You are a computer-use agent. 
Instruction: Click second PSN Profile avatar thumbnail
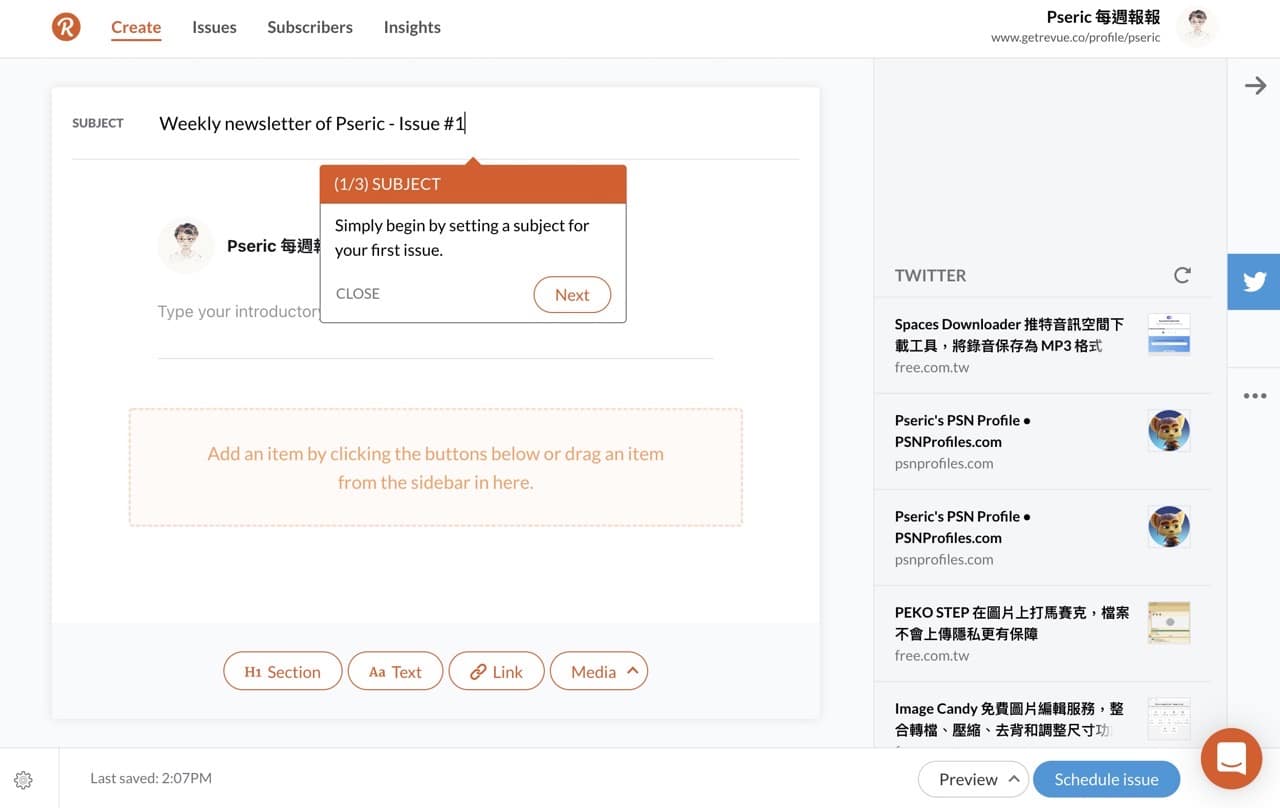1169,526
